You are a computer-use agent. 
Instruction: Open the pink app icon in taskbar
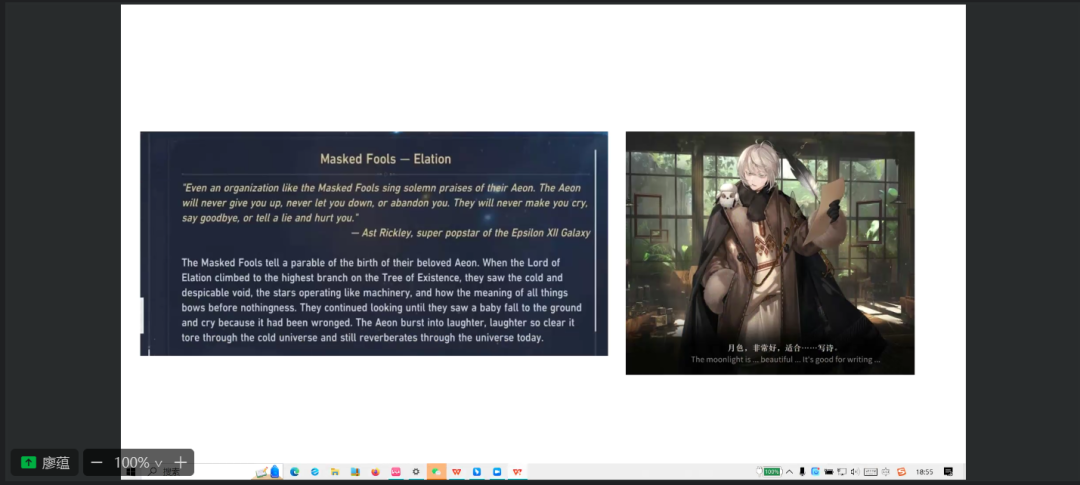396,472
